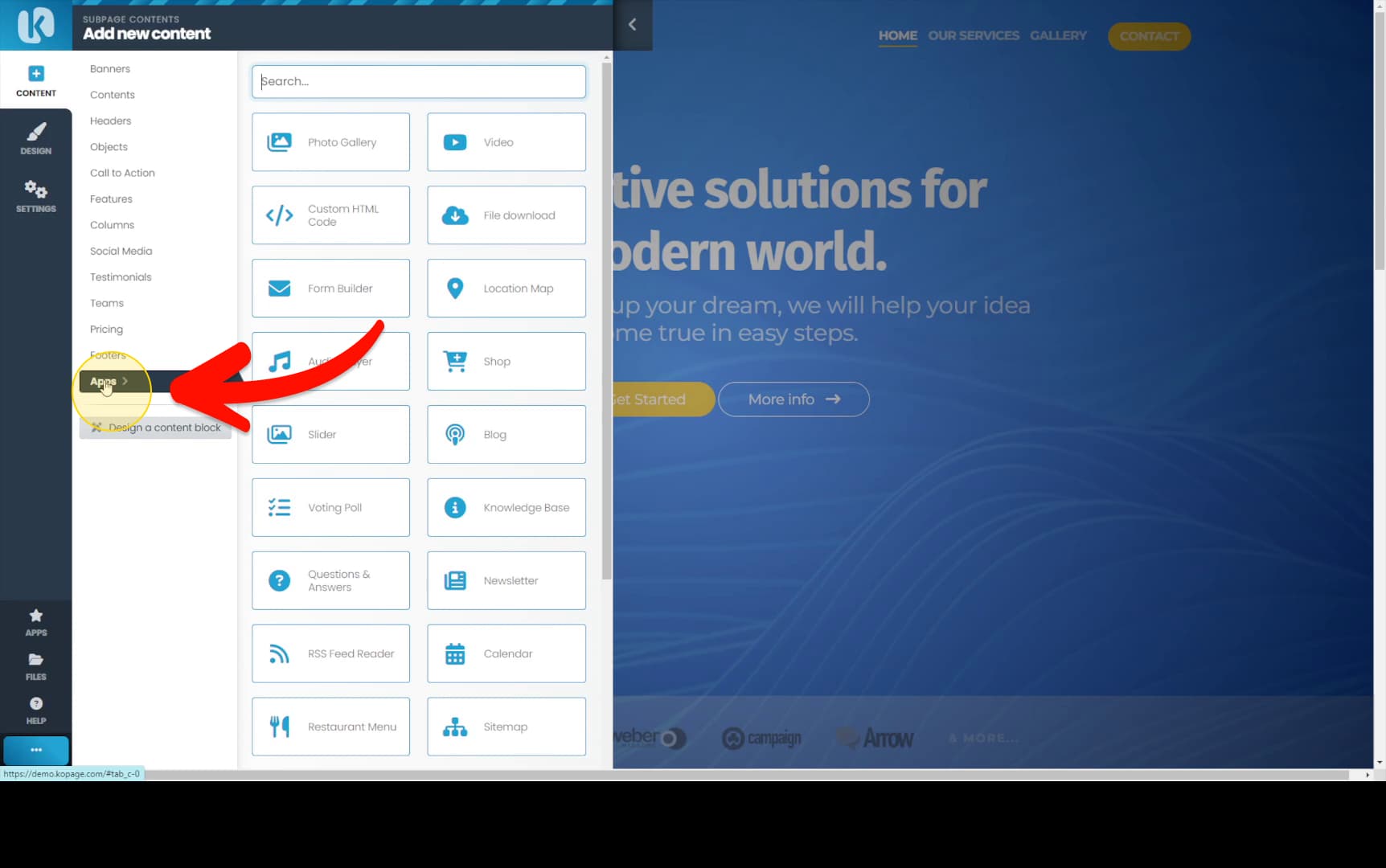Image resolution: width=1386 pixels, height=868 pixels.
Task: Select the Columns category
Action: (113, 225)
